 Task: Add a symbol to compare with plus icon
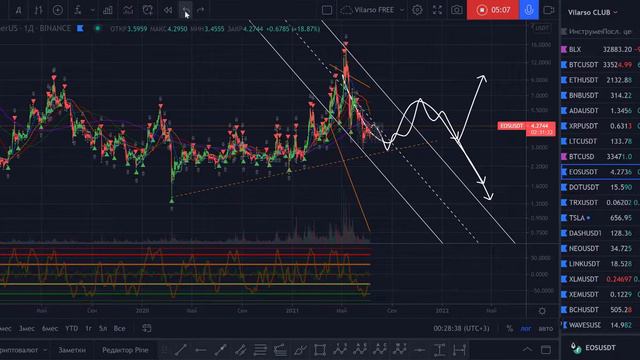click(x=58, y=10)
